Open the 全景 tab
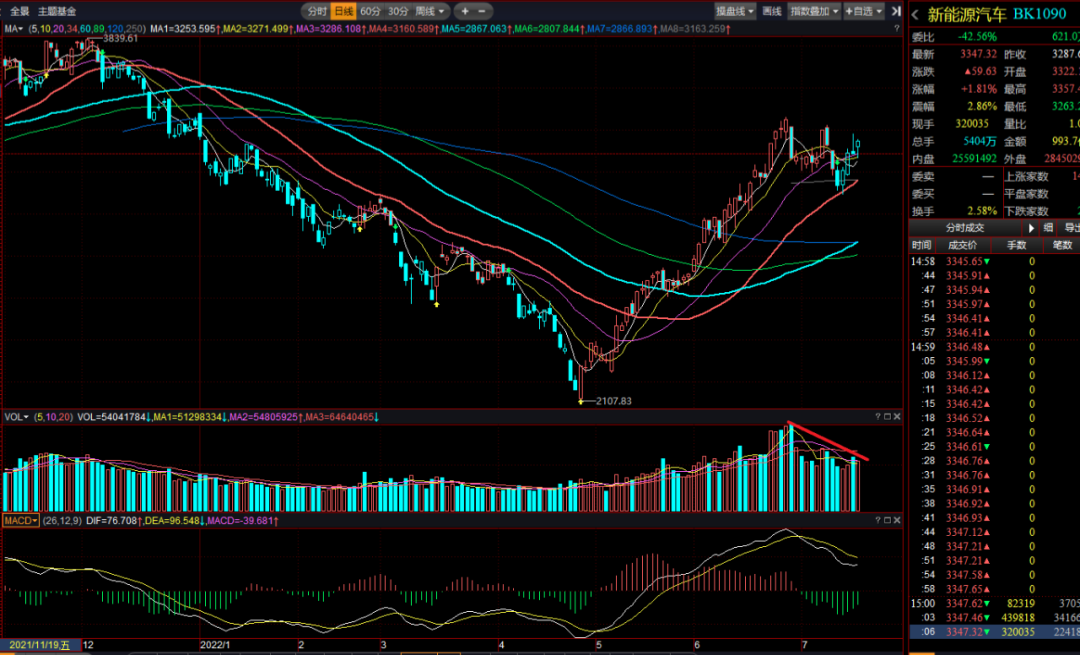This screenshot has width=1080, height=655. (20, 11)
